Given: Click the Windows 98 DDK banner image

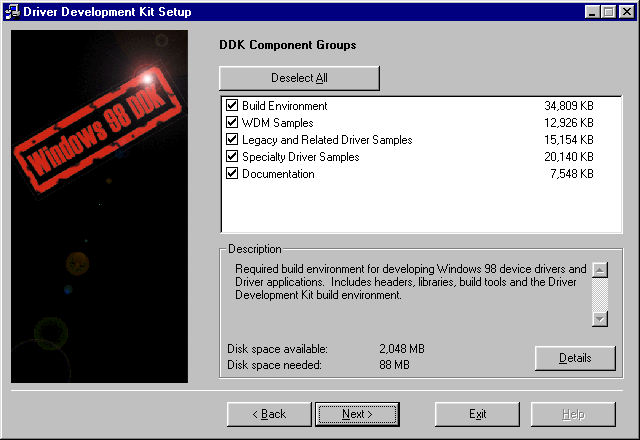Looking at the screenshot, I should [99, 206].
